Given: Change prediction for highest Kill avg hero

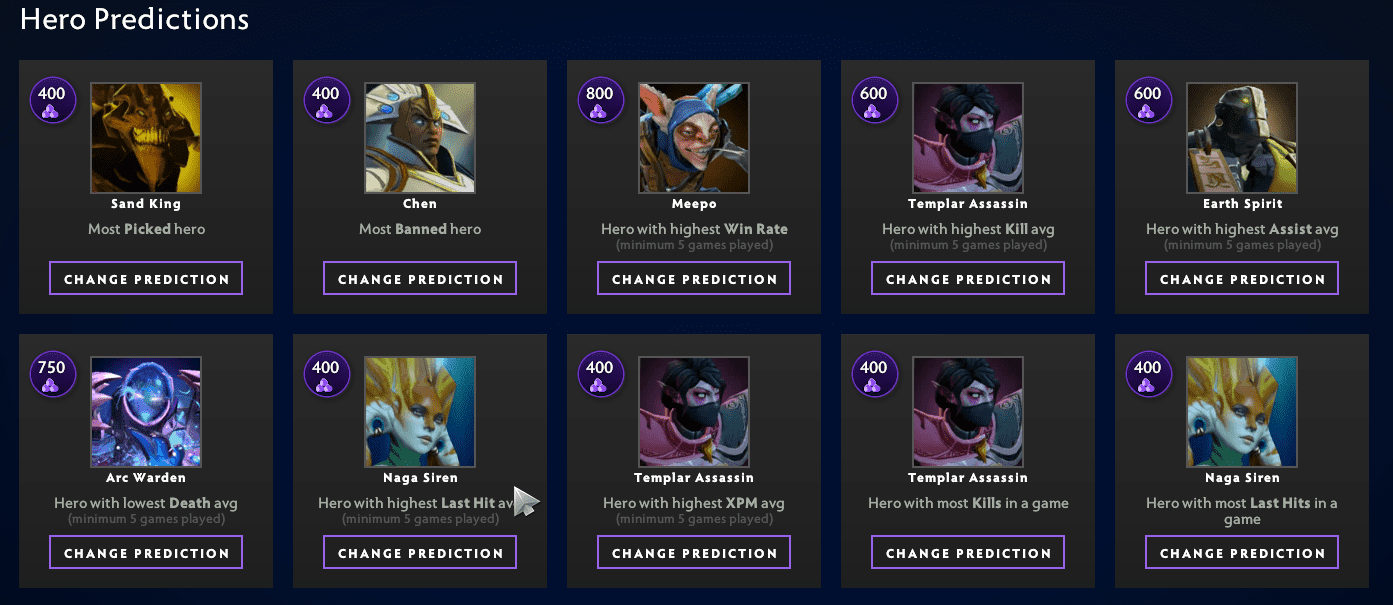Looking at the screenshot, I should pos(968,279).
